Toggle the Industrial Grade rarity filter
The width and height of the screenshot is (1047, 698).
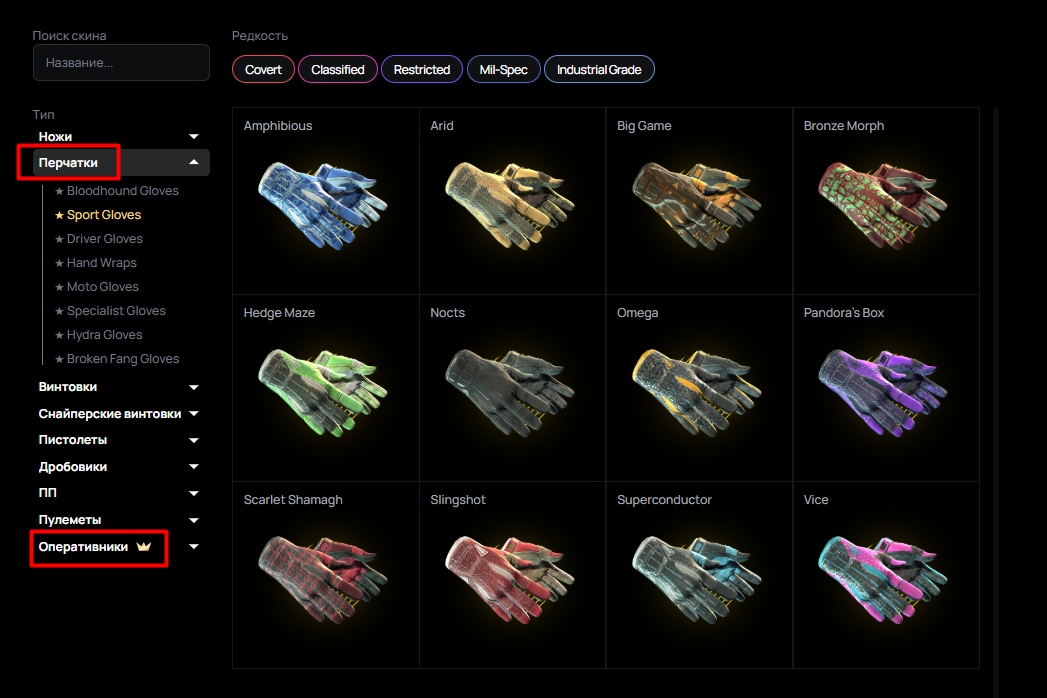point(599,69)
